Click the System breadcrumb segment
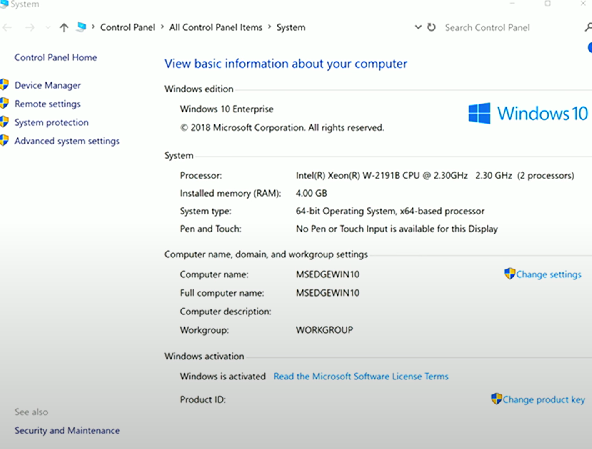 point(291,28)
